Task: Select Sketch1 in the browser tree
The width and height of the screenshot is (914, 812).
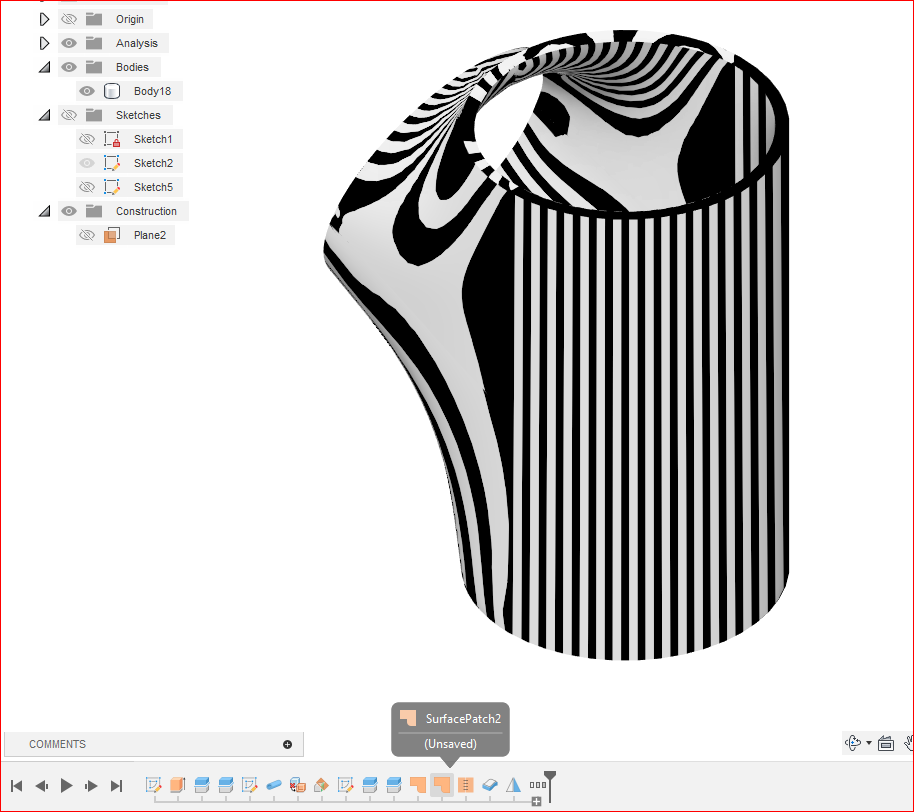Action: 153,139
